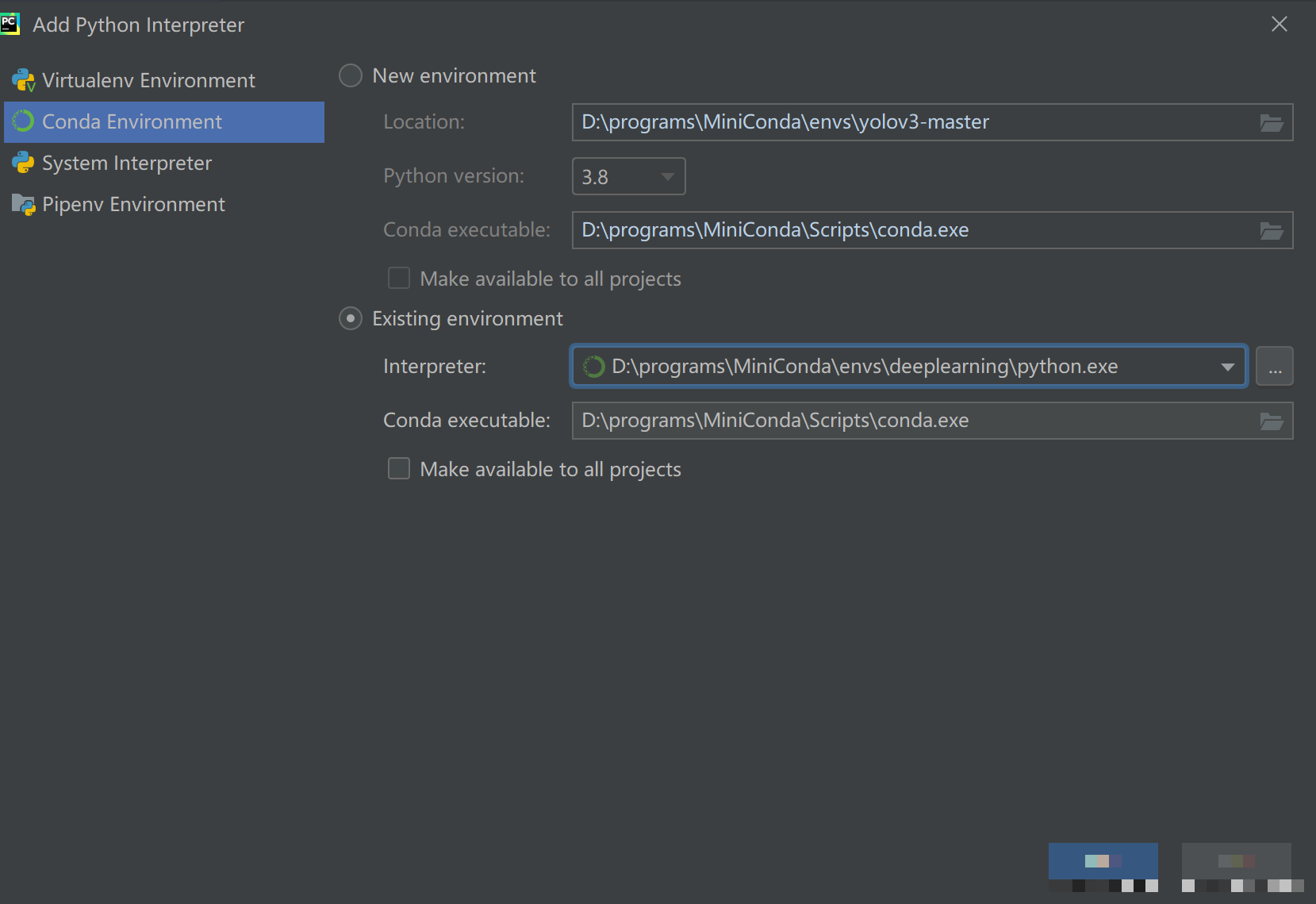Open interpreter browse dialog with the ellipsis button
This screenshot has height=904, width=1316.
1275,367
